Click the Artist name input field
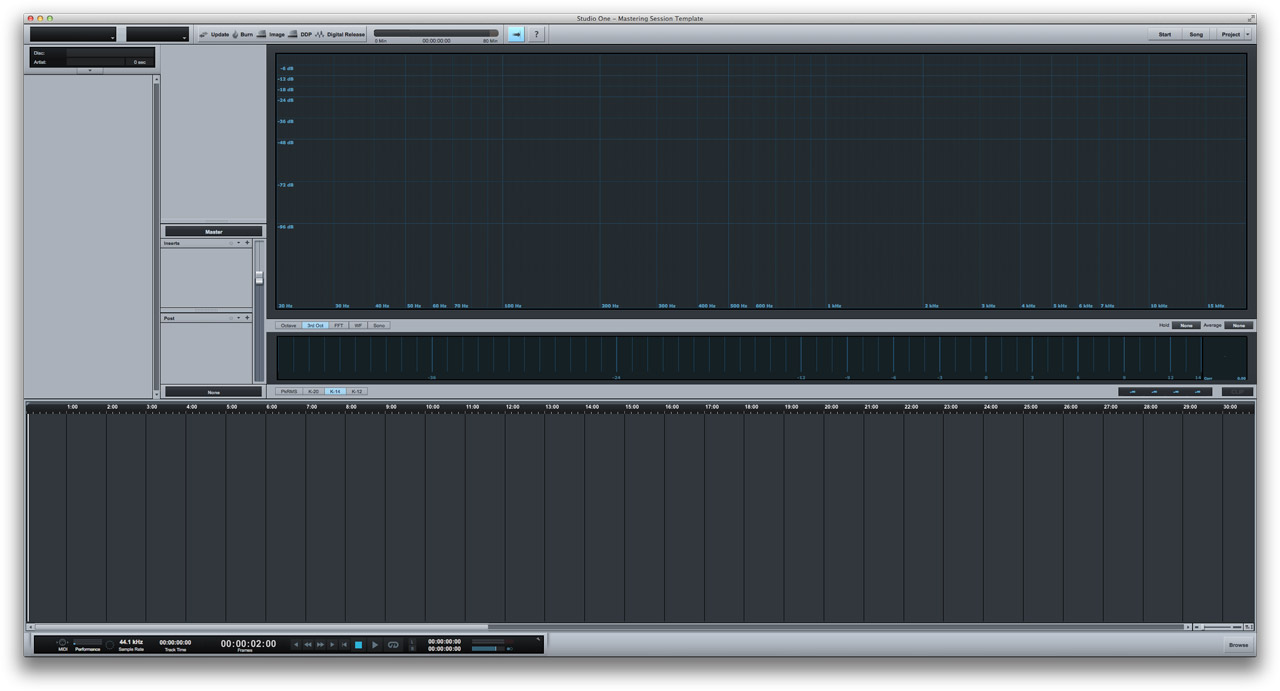1280x691 pixels. coord(96,62)
